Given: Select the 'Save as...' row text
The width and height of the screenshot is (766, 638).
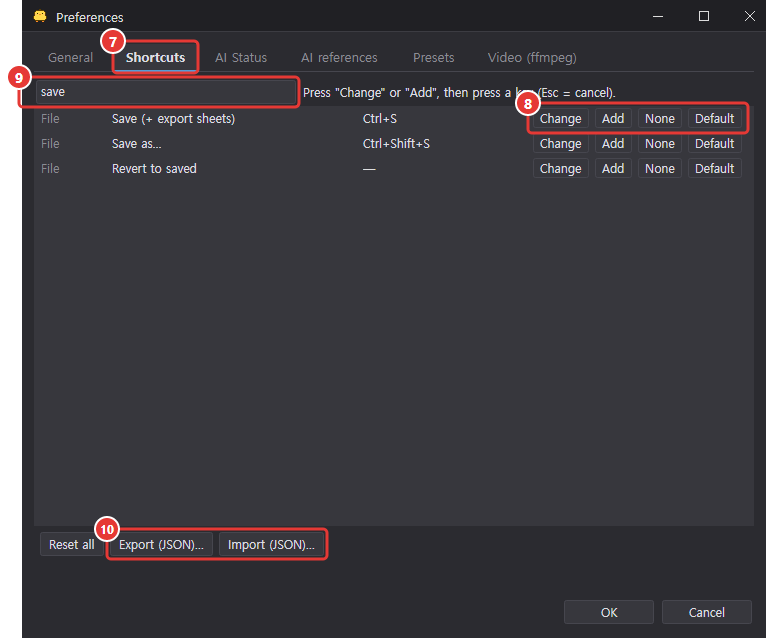Looking at the screenshot, I should click(x=136, y=144).
